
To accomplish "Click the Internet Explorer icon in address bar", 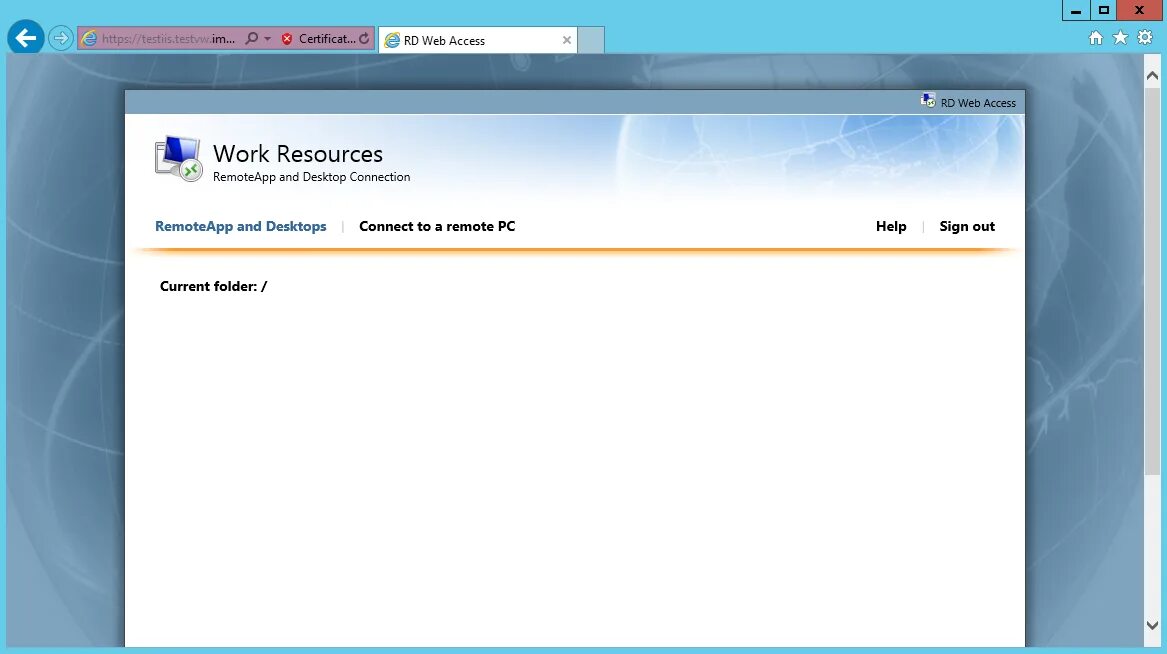I will click(x=89, y=39).
